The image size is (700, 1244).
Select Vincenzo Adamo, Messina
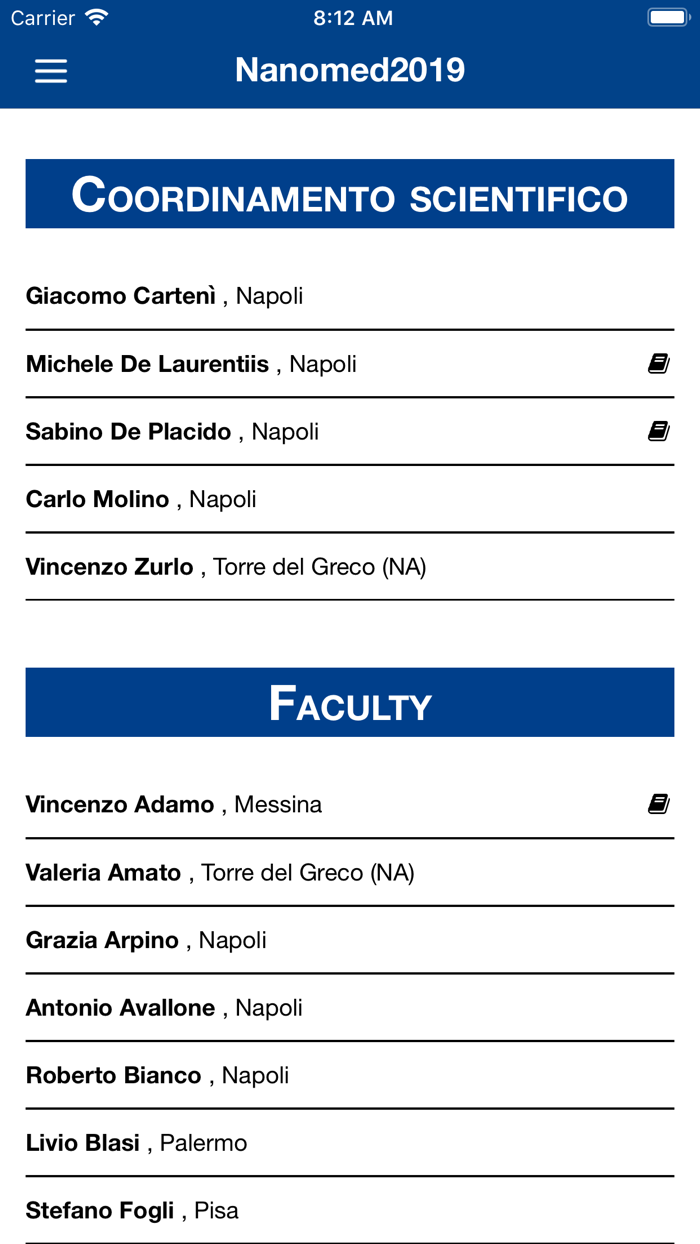pos(174,805)
